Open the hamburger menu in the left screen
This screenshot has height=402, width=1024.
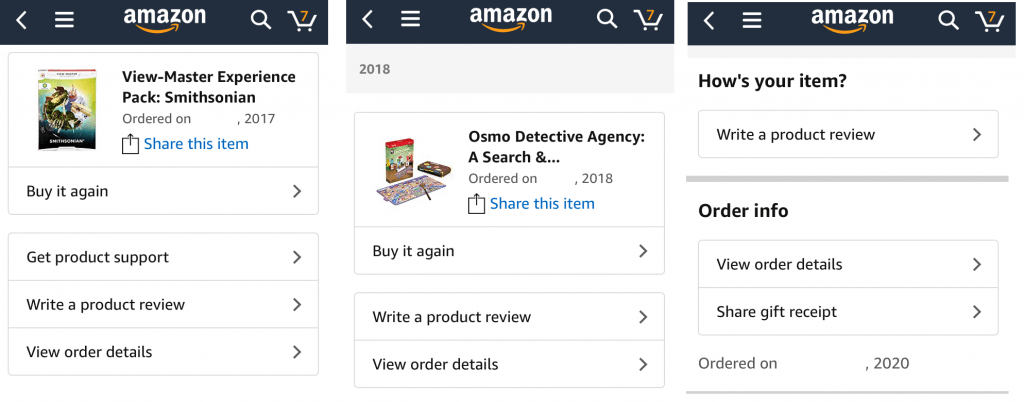[x=64, y=20]
